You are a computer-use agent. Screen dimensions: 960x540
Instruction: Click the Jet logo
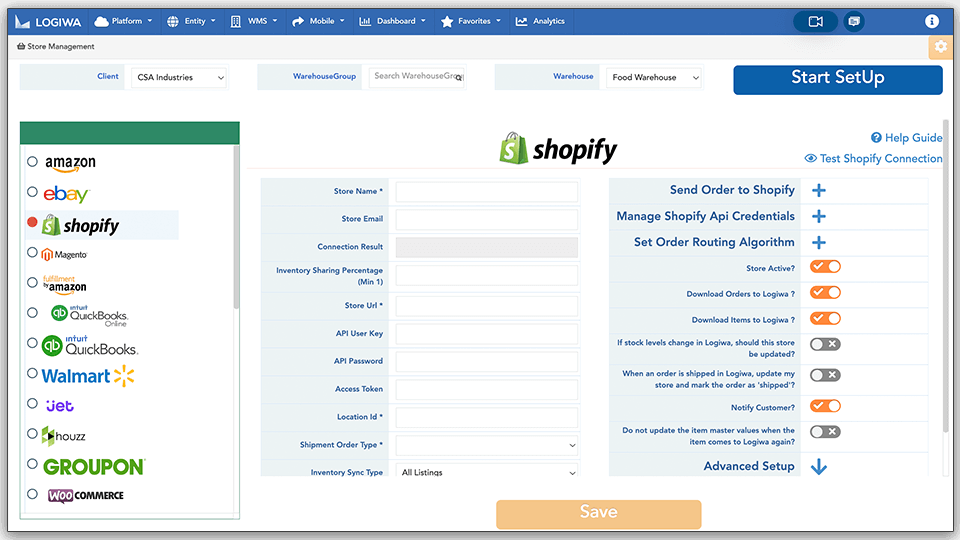tap(60, 406)
